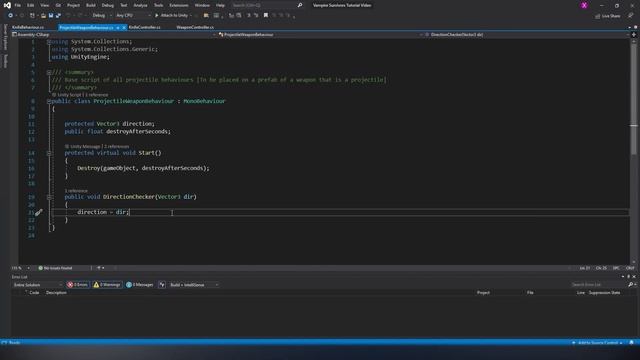Collapse the DirectionChecker method block
This screenshot has width=640, height=360.
pos(49,197)
